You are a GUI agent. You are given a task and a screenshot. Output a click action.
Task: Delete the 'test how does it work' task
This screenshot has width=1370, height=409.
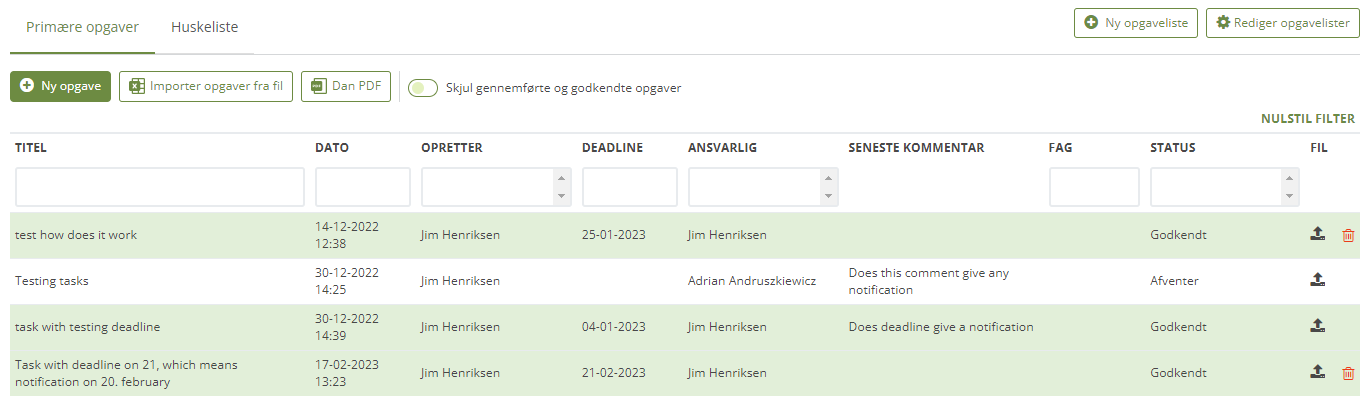click(1348, 235)
